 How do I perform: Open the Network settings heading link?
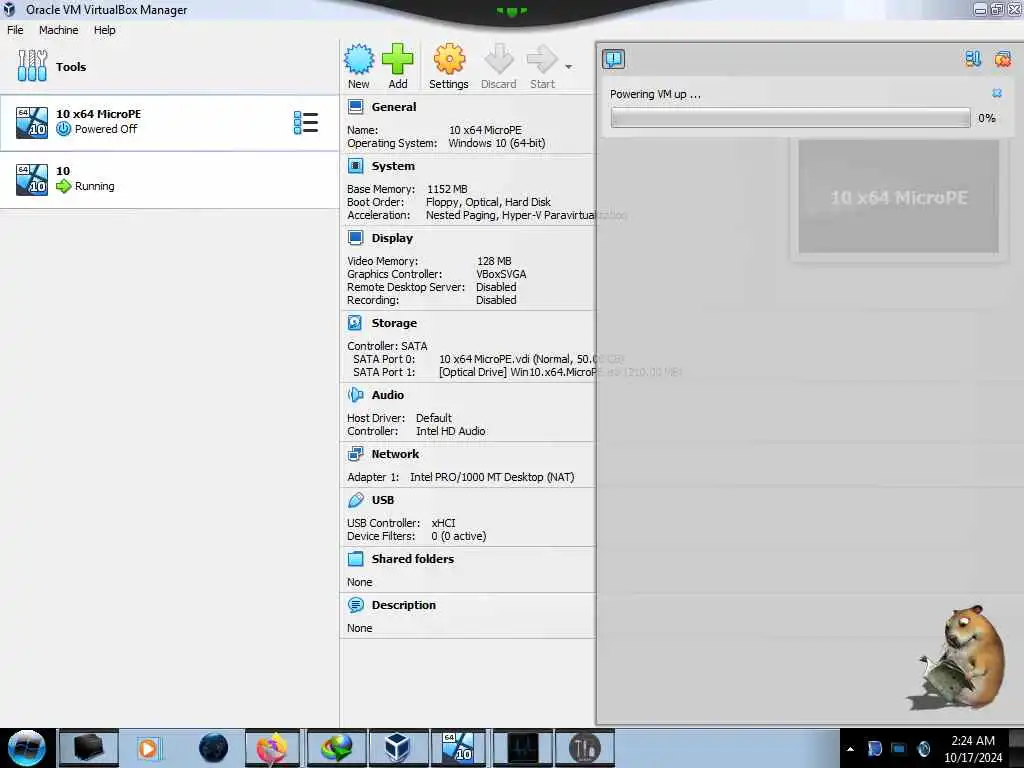coord(395,454)
